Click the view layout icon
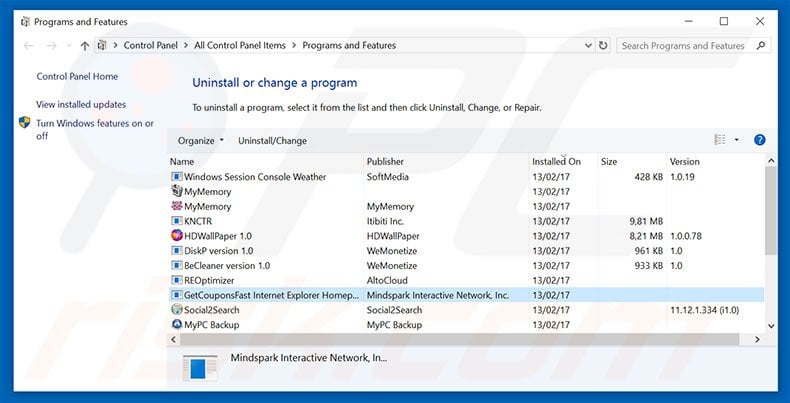This screenshot has width=790, height=403. 720,140
